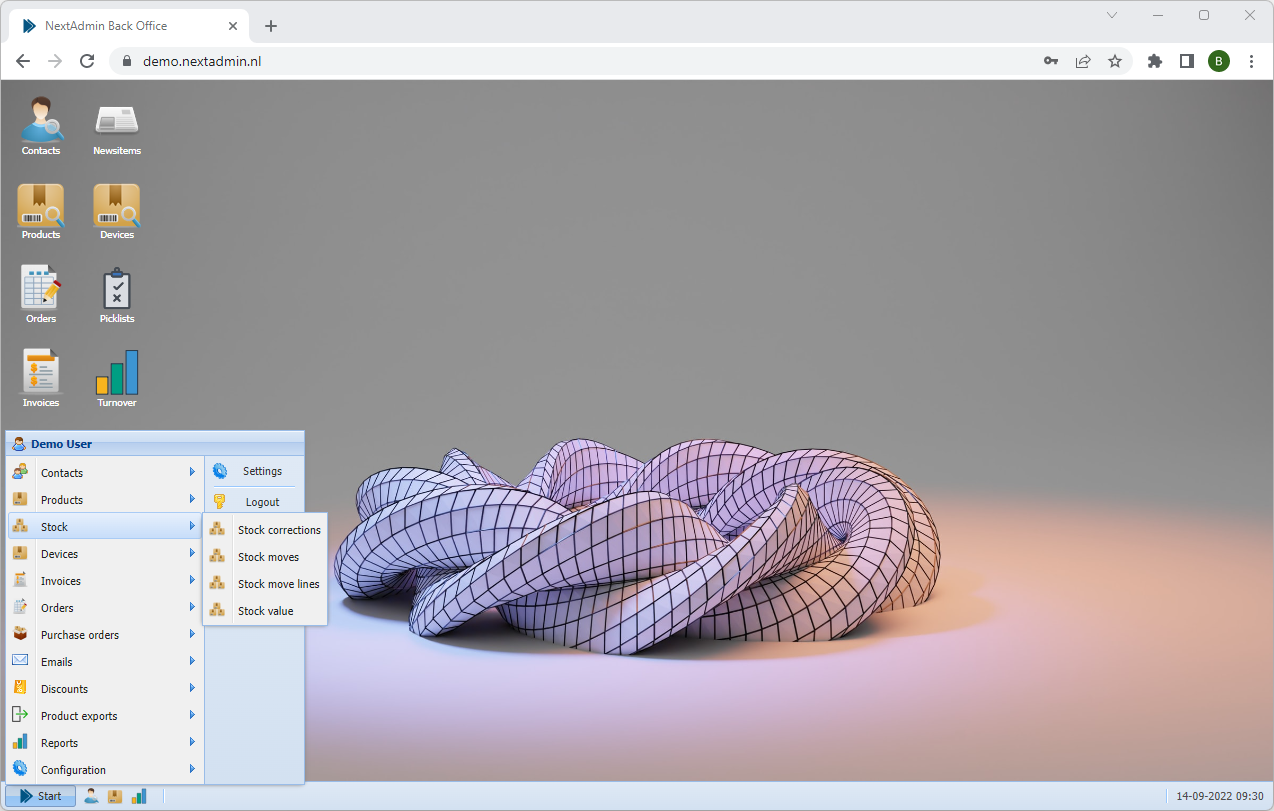Select Product exports in the start menu

tap(105, 716)
